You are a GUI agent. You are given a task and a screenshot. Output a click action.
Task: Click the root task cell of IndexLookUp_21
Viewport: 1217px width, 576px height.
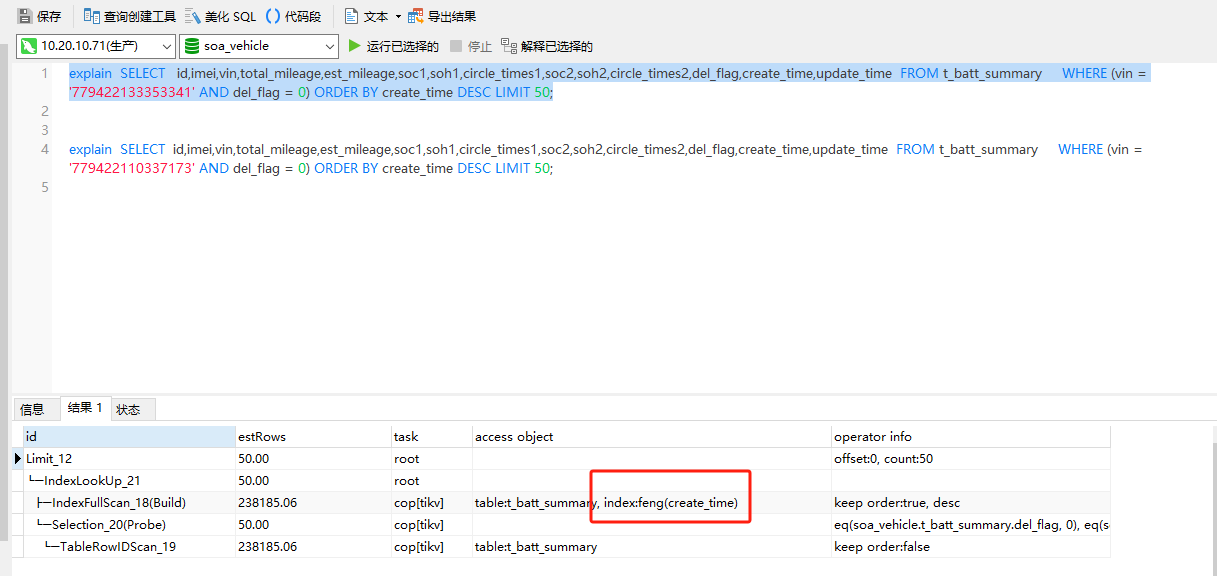(x=432, y=481)
